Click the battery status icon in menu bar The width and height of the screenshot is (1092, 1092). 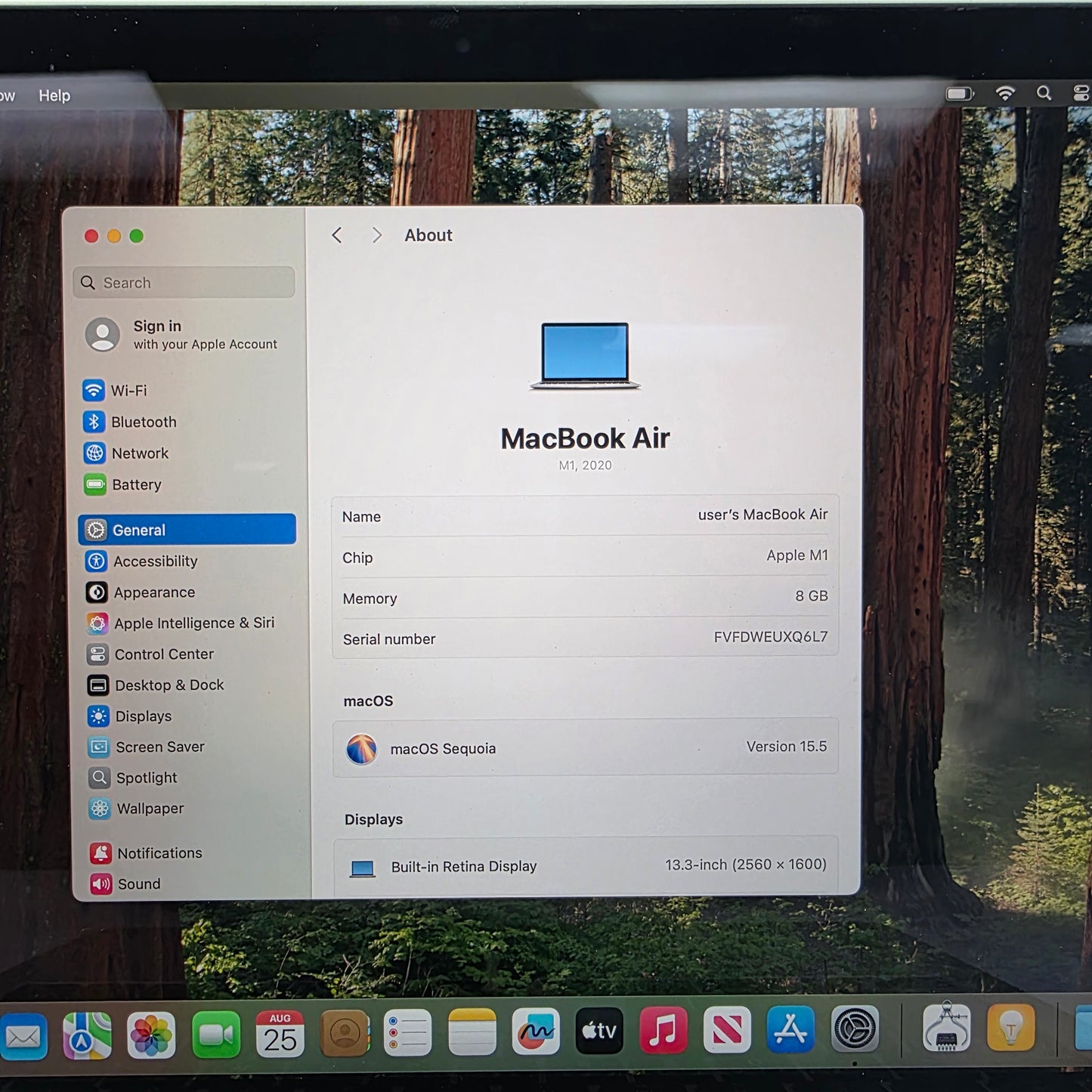pos(960,94)
